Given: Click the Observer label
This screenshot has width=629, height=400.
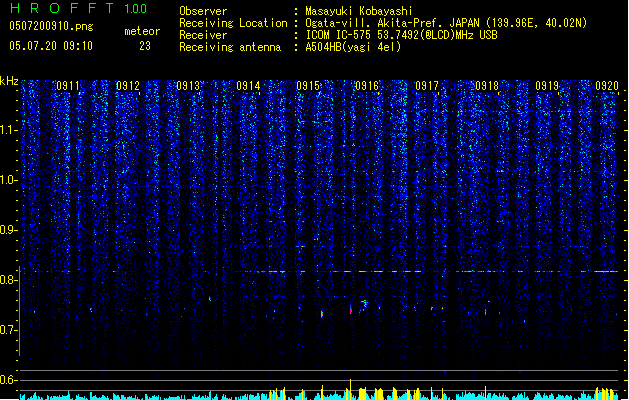Looking at the screenshot, I should tap(203, 11).
